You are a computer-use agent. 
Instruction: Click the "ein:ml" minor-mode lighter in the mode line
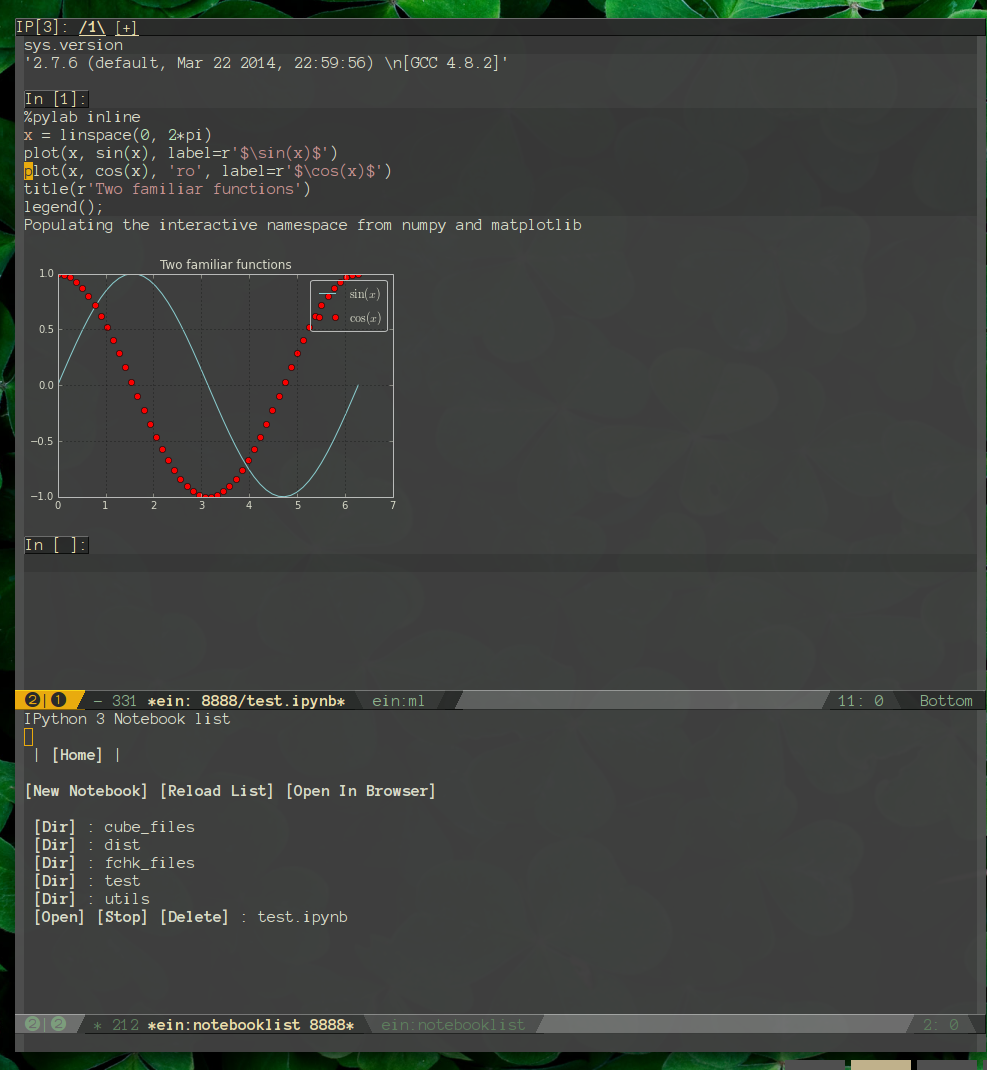point(398,701)
